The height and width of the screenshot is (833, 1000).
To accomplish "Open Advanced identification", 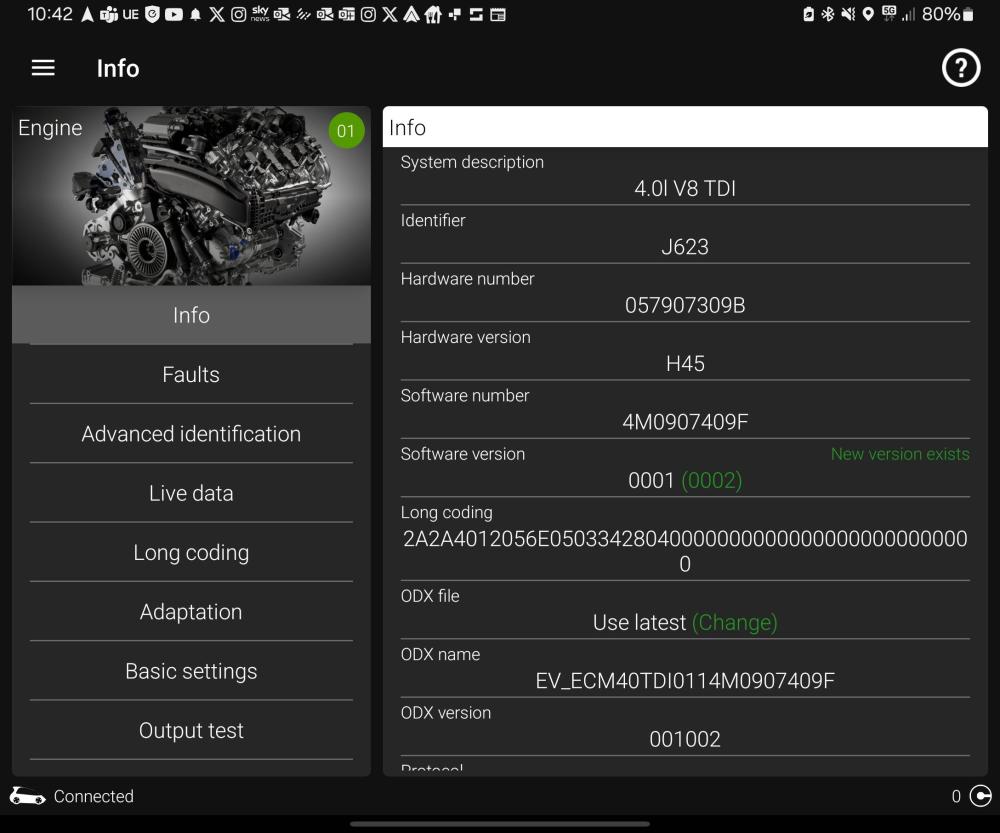I will coord(191,434).
